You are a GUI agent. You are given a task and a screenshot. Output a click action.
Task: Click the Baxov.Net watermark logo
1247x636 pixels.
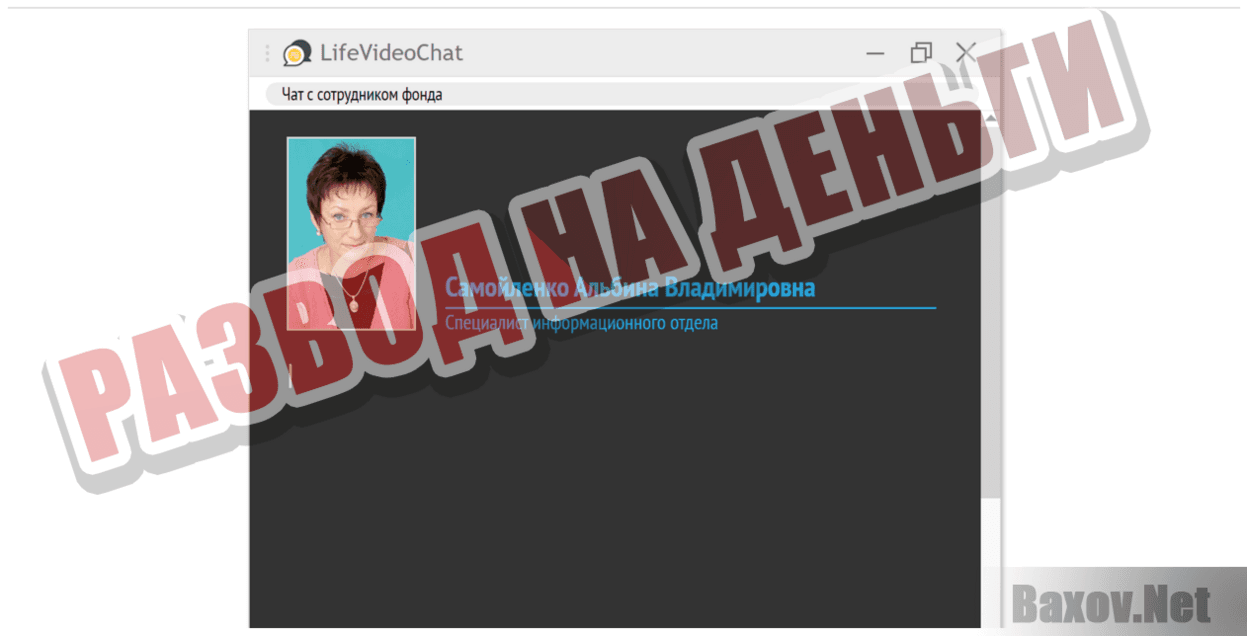point(1111,603)
